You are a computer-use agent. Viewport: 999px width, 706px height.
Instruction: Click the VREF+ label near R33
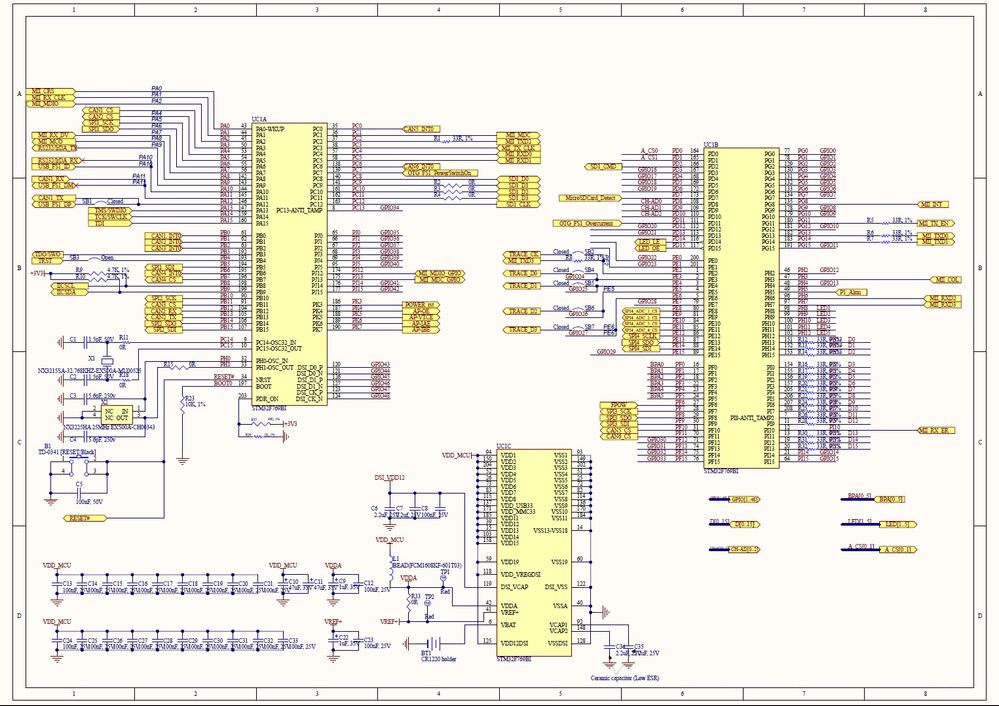[x=389, y=621]
